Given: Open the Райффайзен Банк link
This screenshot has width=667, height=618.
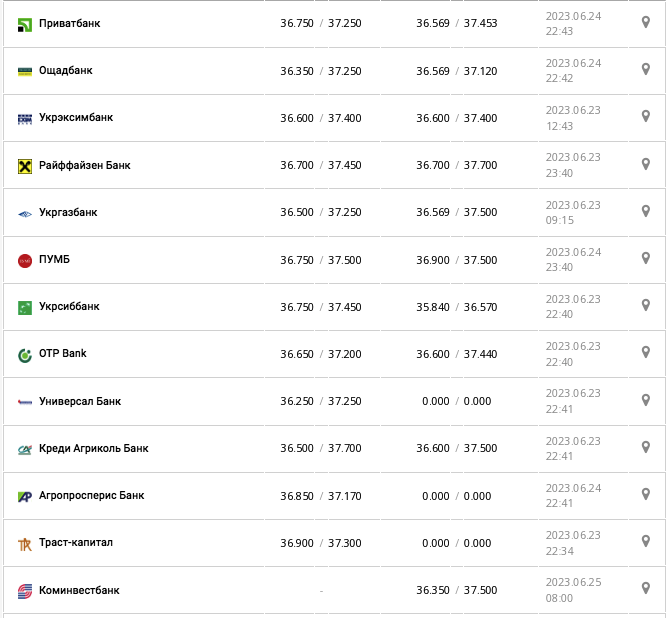Looking at the screenshot, I should pyautogui.click(x=85, y=166).
